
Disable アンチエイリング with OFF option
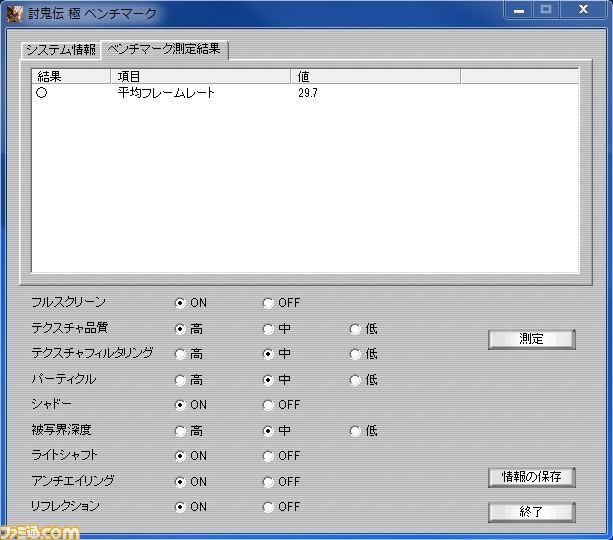[x=268, y=482]
